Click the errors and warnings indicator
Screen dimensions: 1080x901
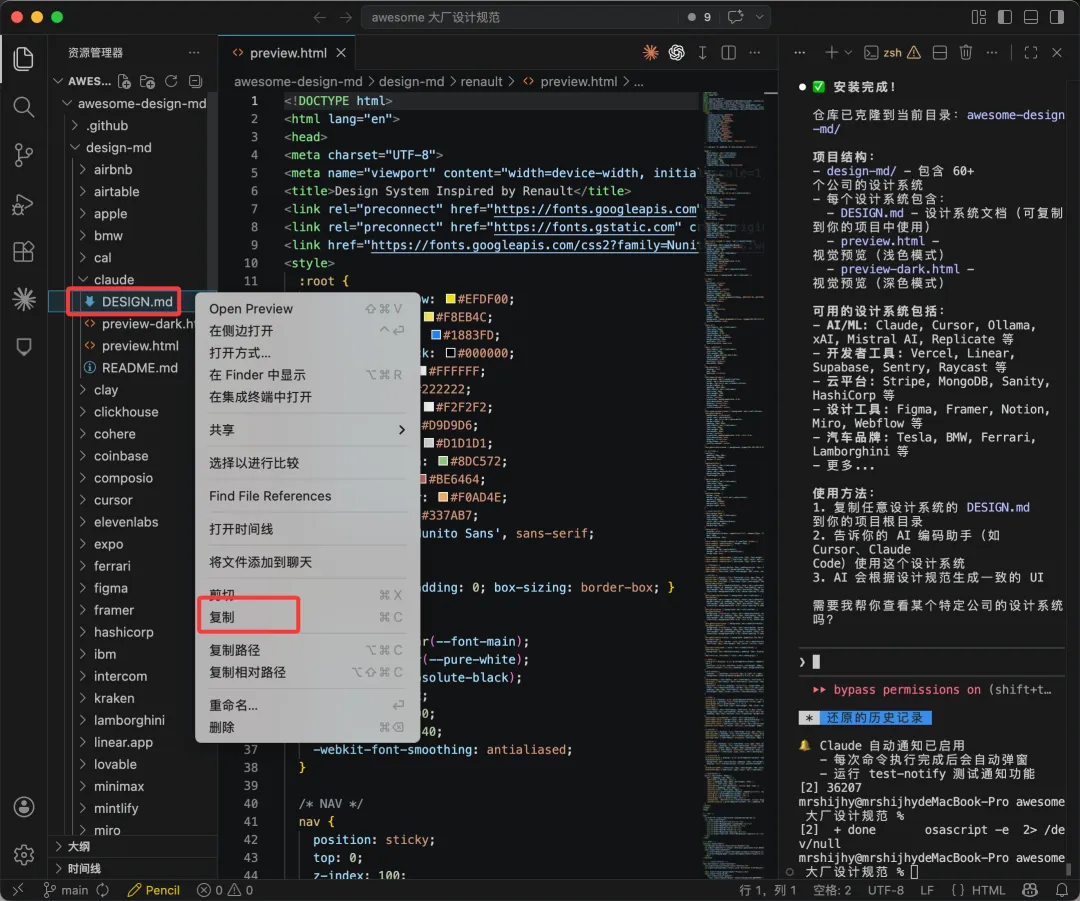pyautogui.click(x=225, y=890)
